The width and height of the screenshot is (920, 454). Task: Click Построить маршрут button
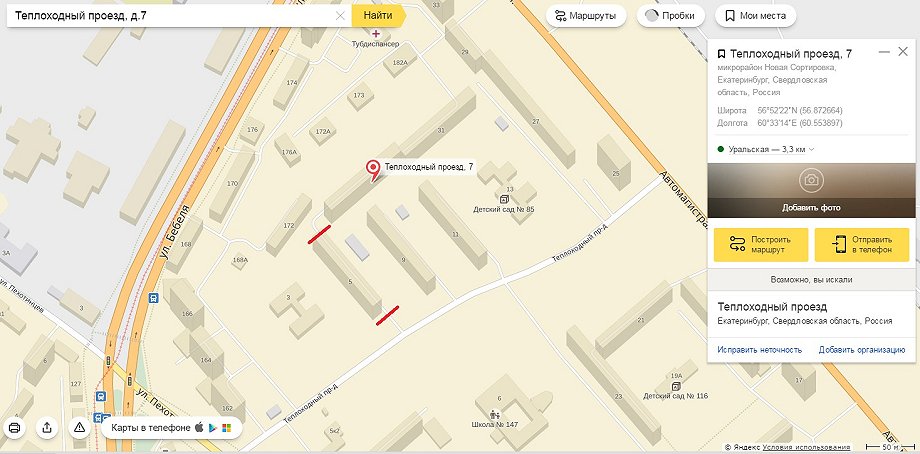[760, 245]
